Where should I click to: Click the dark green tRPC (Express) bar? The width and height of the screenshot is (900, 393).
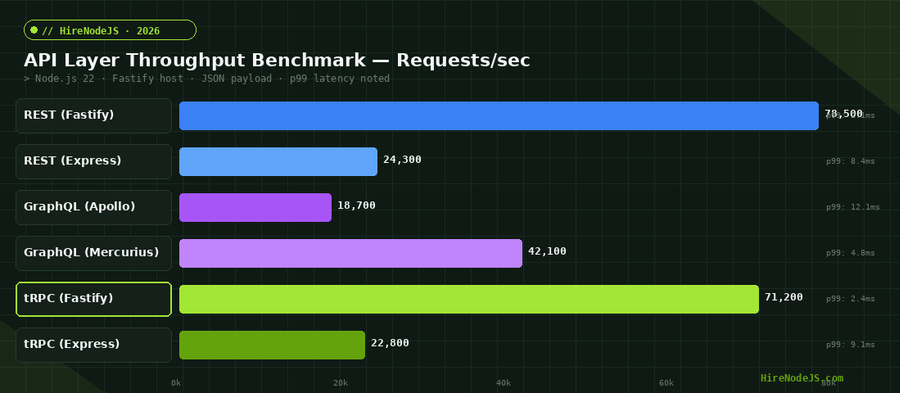272,345
